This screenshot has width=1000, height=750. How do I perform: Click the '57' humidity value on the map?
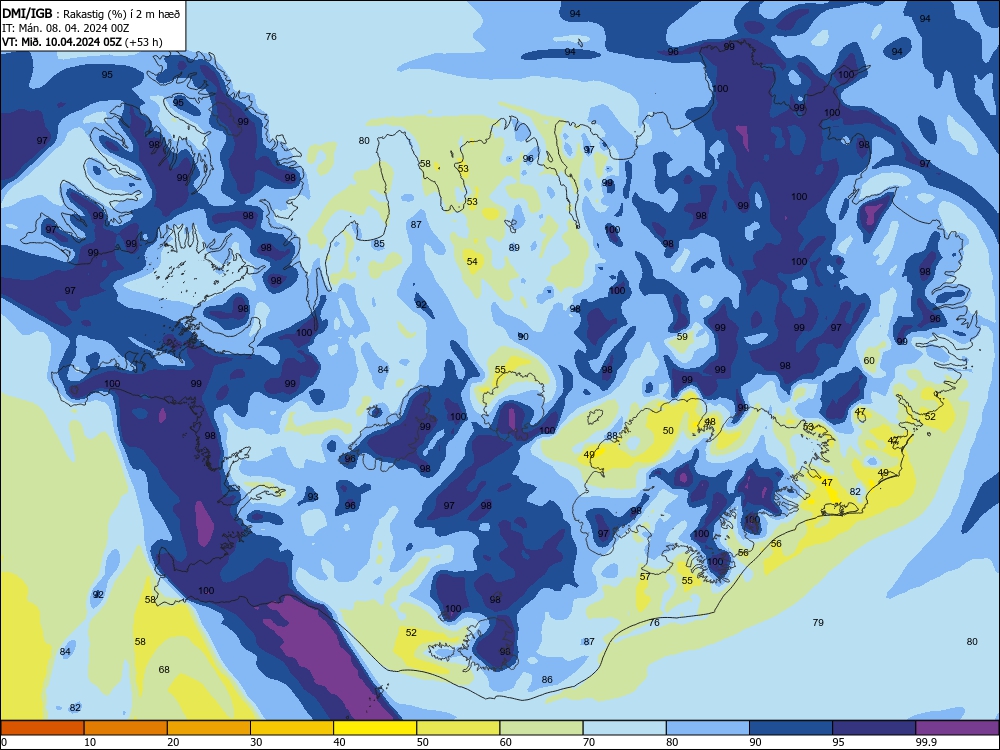(x=645, y=577)
